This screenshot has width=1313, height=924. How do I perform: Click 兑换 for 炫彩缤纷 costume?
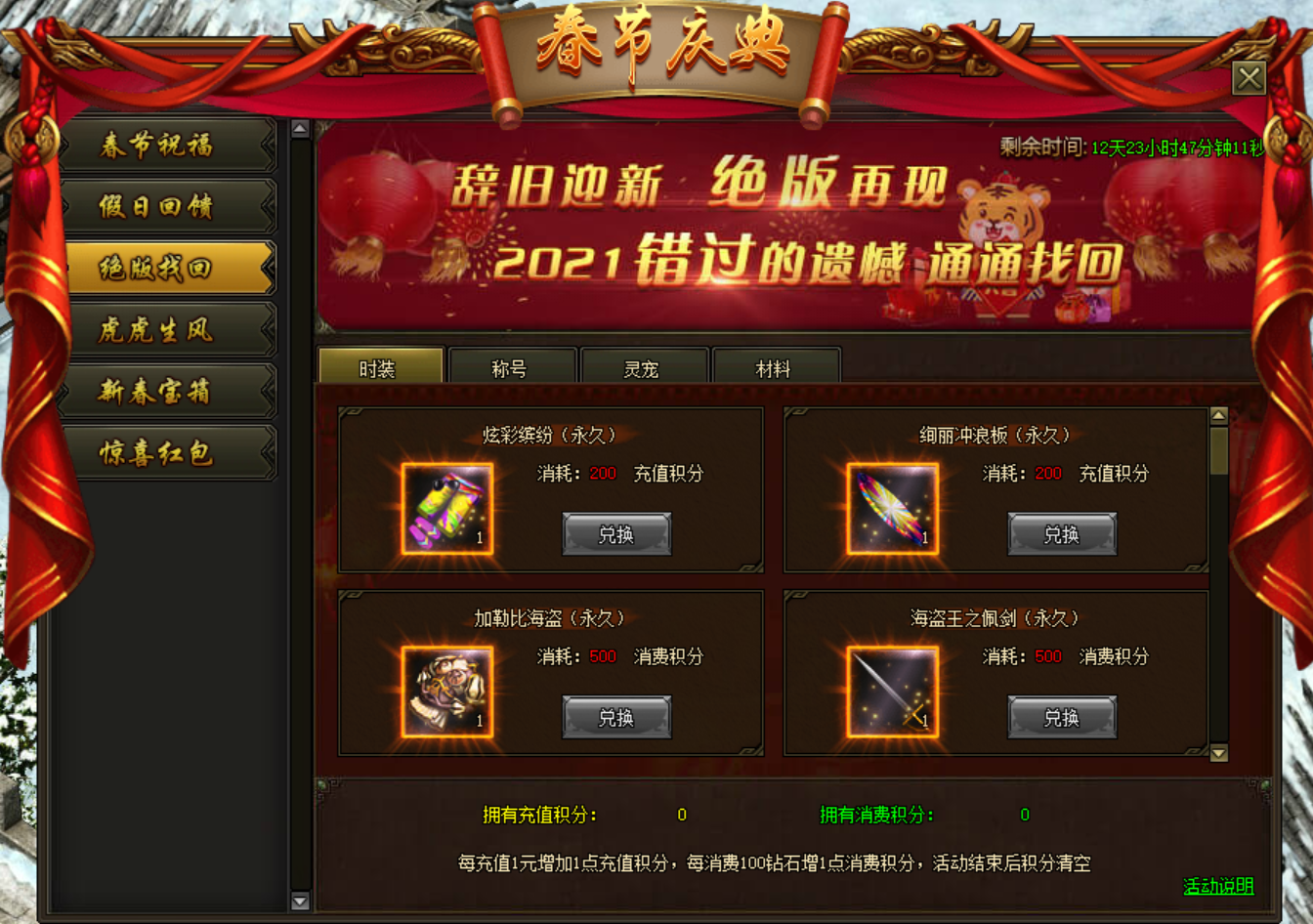(x=616, y=534)
